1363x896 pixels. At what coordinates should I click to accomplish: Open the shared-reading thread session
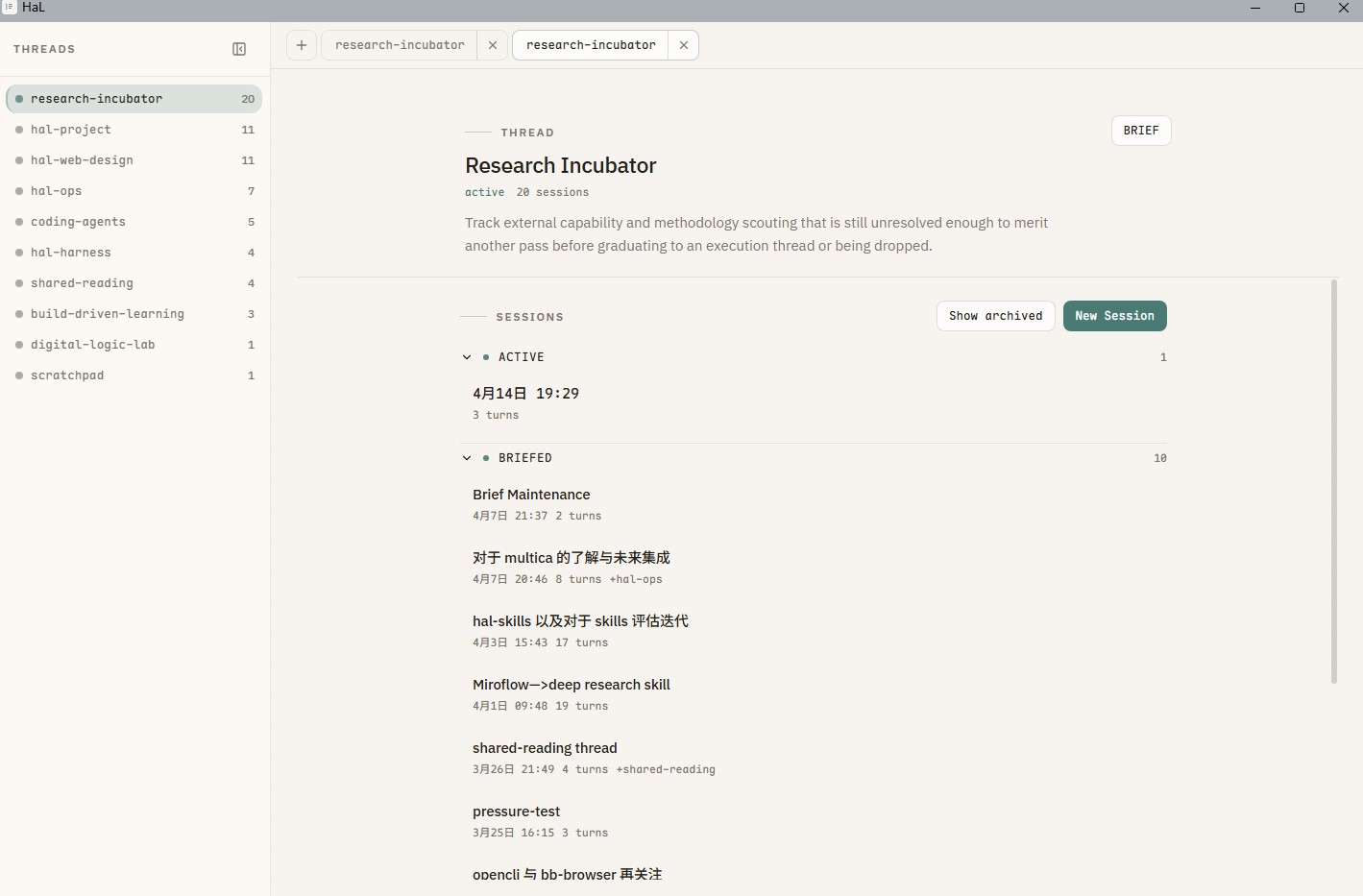pos(815,758)
